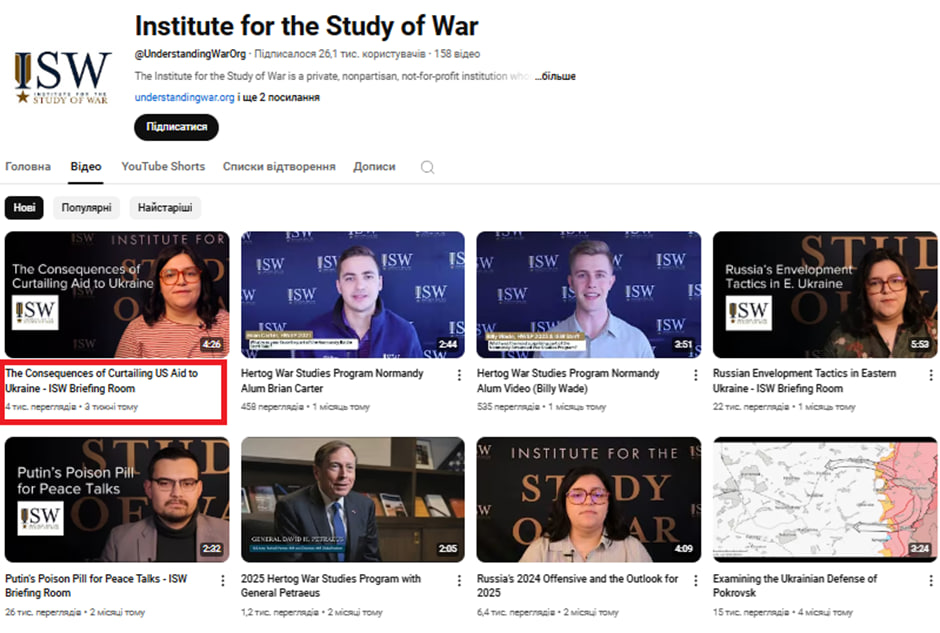This screenshot has height=633, width=940.
Task: Open options menu for Pokrovsk defense video
Action: point(930,580)
